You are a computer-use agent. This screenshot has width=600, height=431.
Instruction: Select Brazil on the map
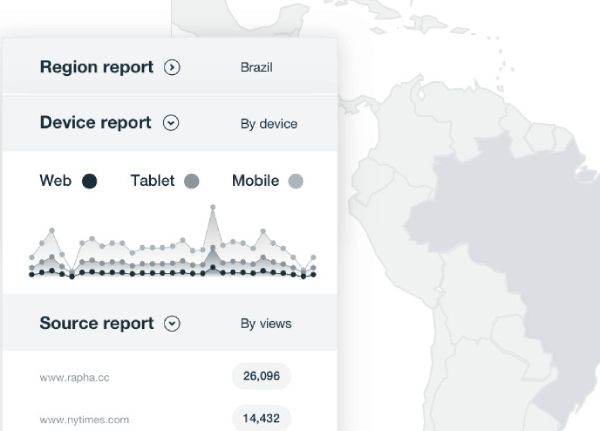point(500,240)
